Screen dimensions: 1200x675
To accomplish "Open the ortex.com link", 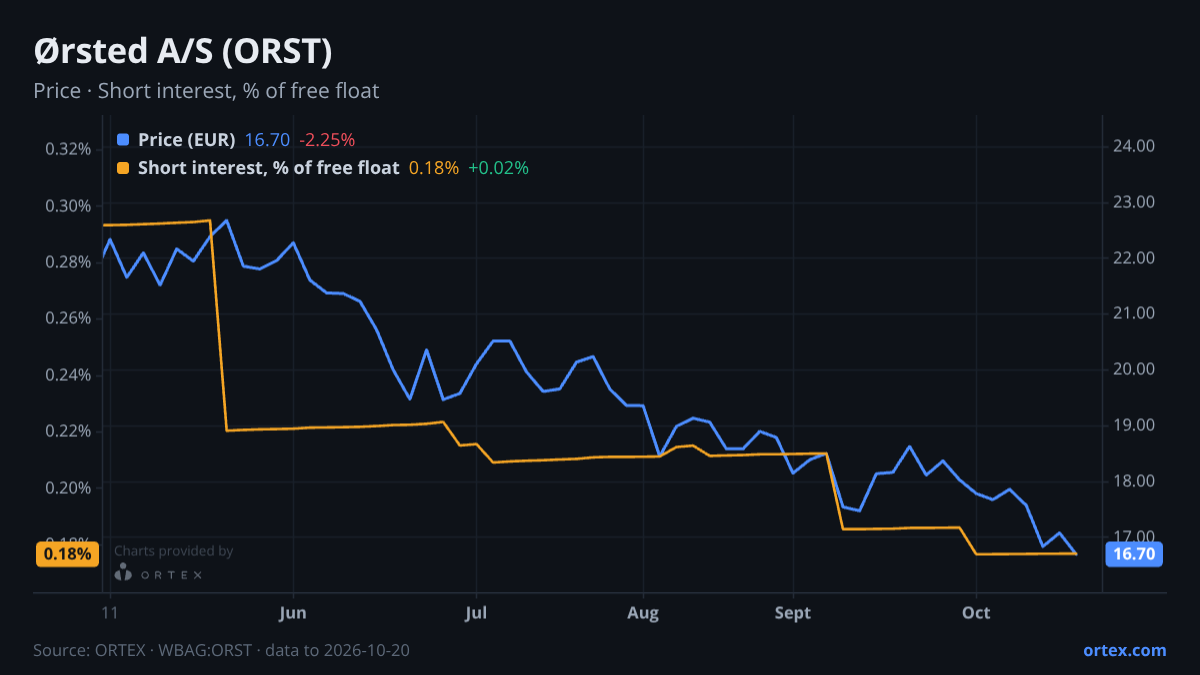I will pyautogui.click(x=1124, y=650).
